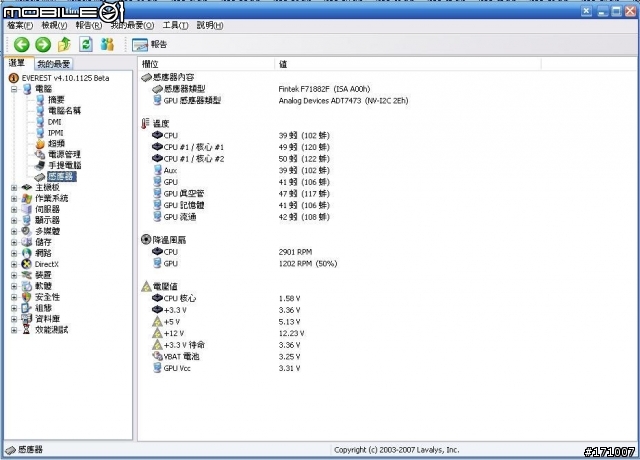The image size is (640, 460).
Task: Expand the 主機板 tree node
Action: pyautogui.click(x=14, y=187)
